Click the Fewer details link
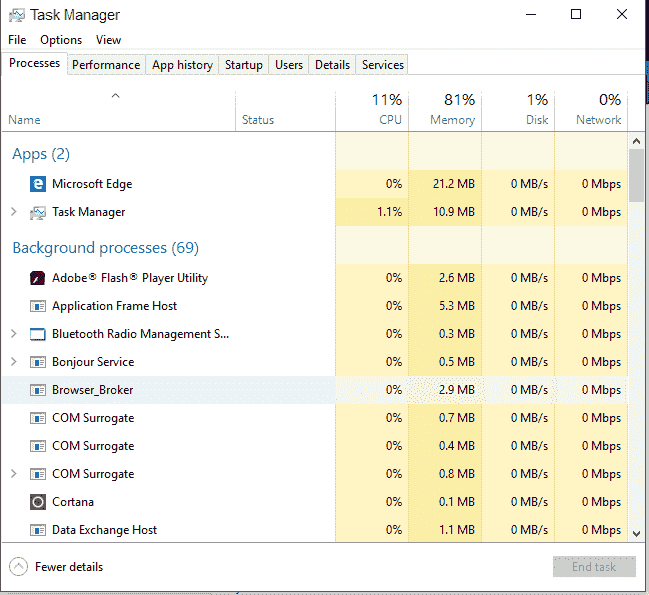The width and height of the screenshot is (649, 595). click(69, 567)
